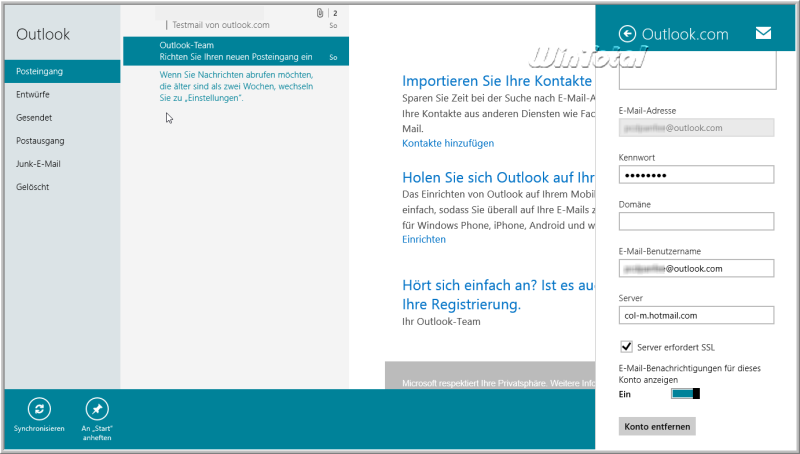This screenshot has height=454, width=800.
Task: Click the heading Importieren Sie Ihre Kontakte
Action: click(x=497, y=81)
